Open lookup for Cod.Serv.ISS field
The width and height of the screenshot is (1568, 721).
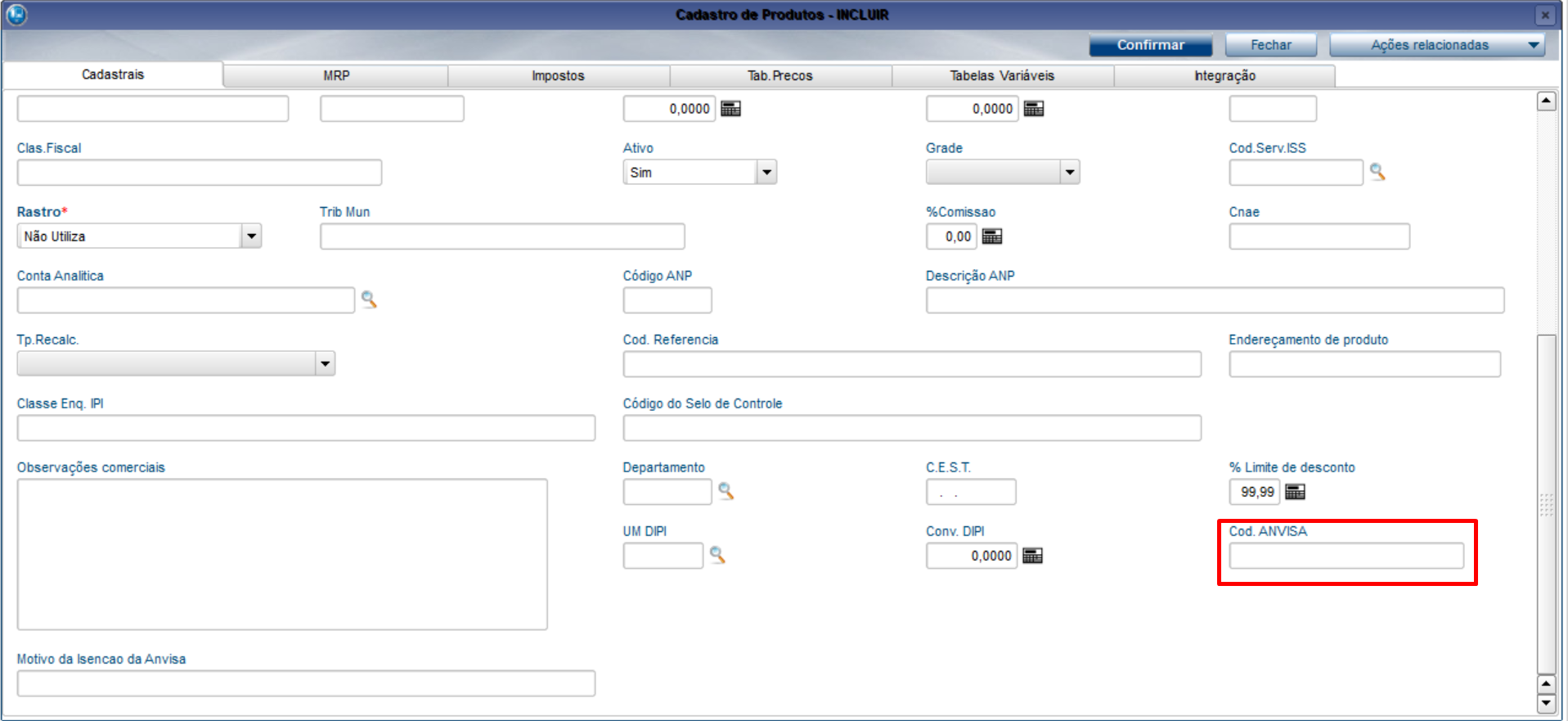pyautogui.click(x=1377, y=172)
